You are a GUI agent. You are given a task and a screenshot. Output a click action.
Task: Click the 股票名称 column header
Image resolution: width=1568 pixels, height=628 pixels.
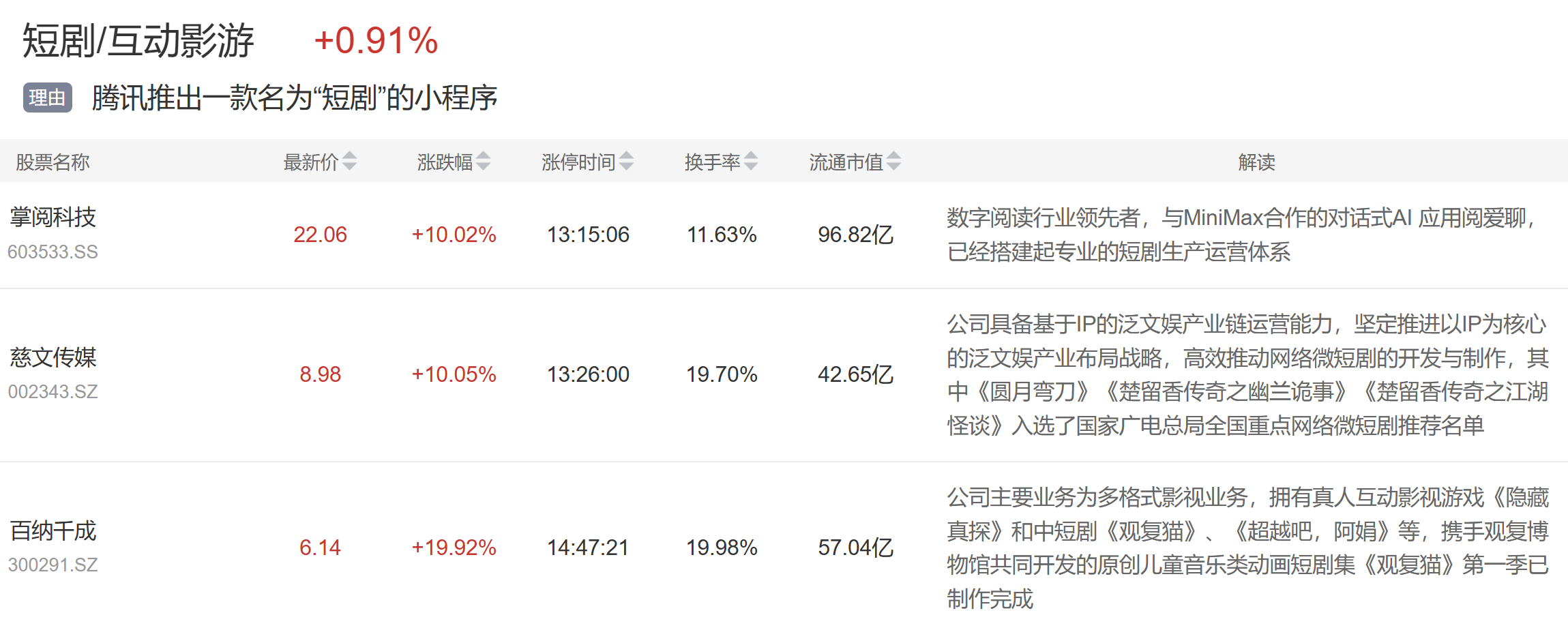(x=53, y=162)
